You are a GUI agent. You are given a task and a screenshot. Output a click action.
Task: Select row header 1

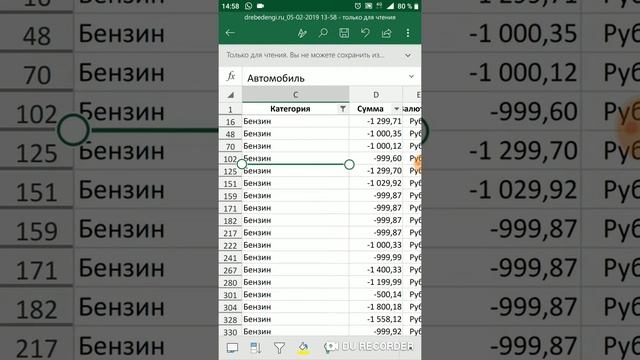[x=230, y=109]
